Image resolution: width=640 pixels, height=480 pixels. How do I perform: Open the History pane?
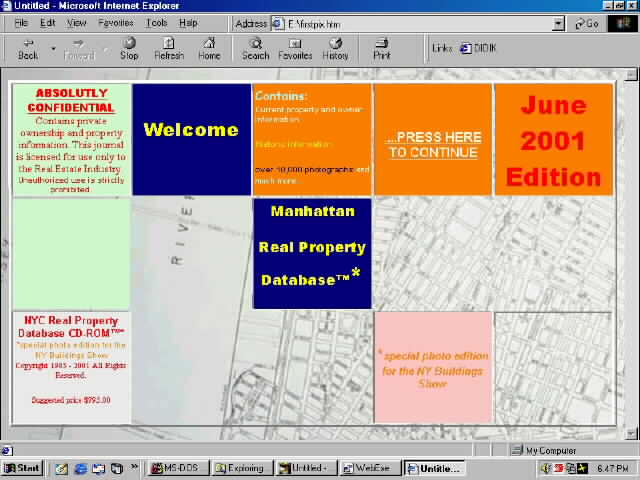pyautogui.click(x=336, y=48)
